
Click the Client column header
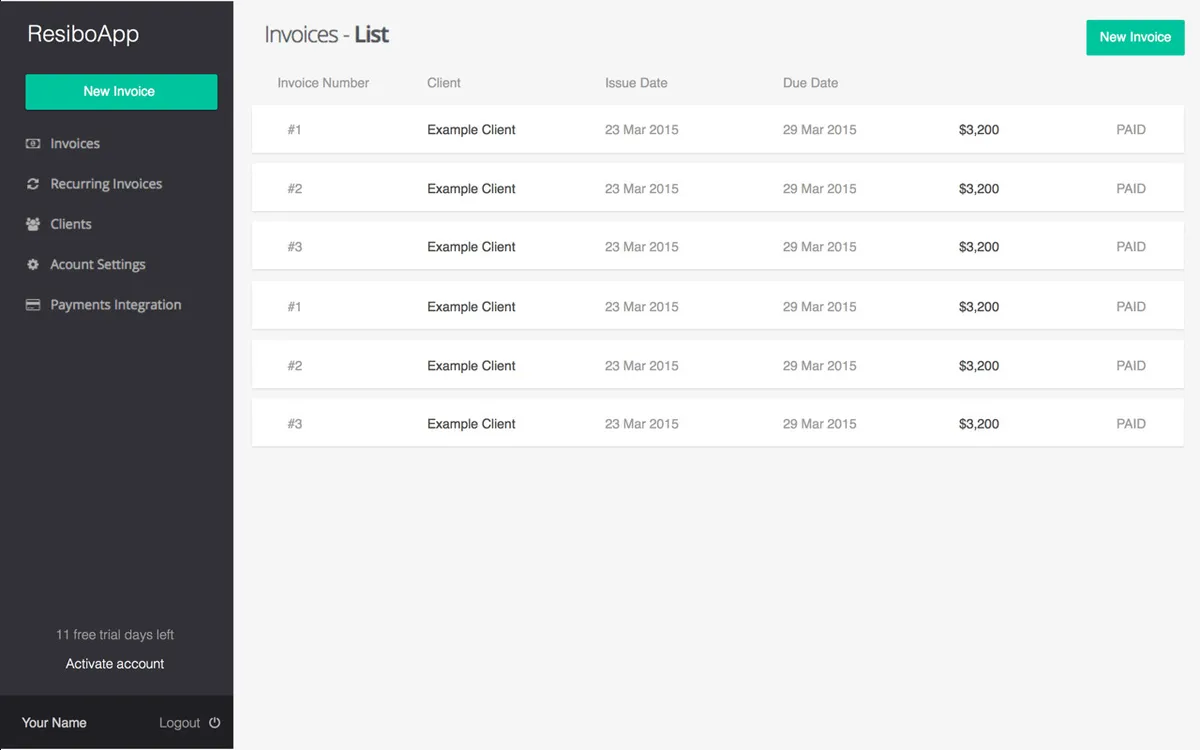click(x=443, y=83)
